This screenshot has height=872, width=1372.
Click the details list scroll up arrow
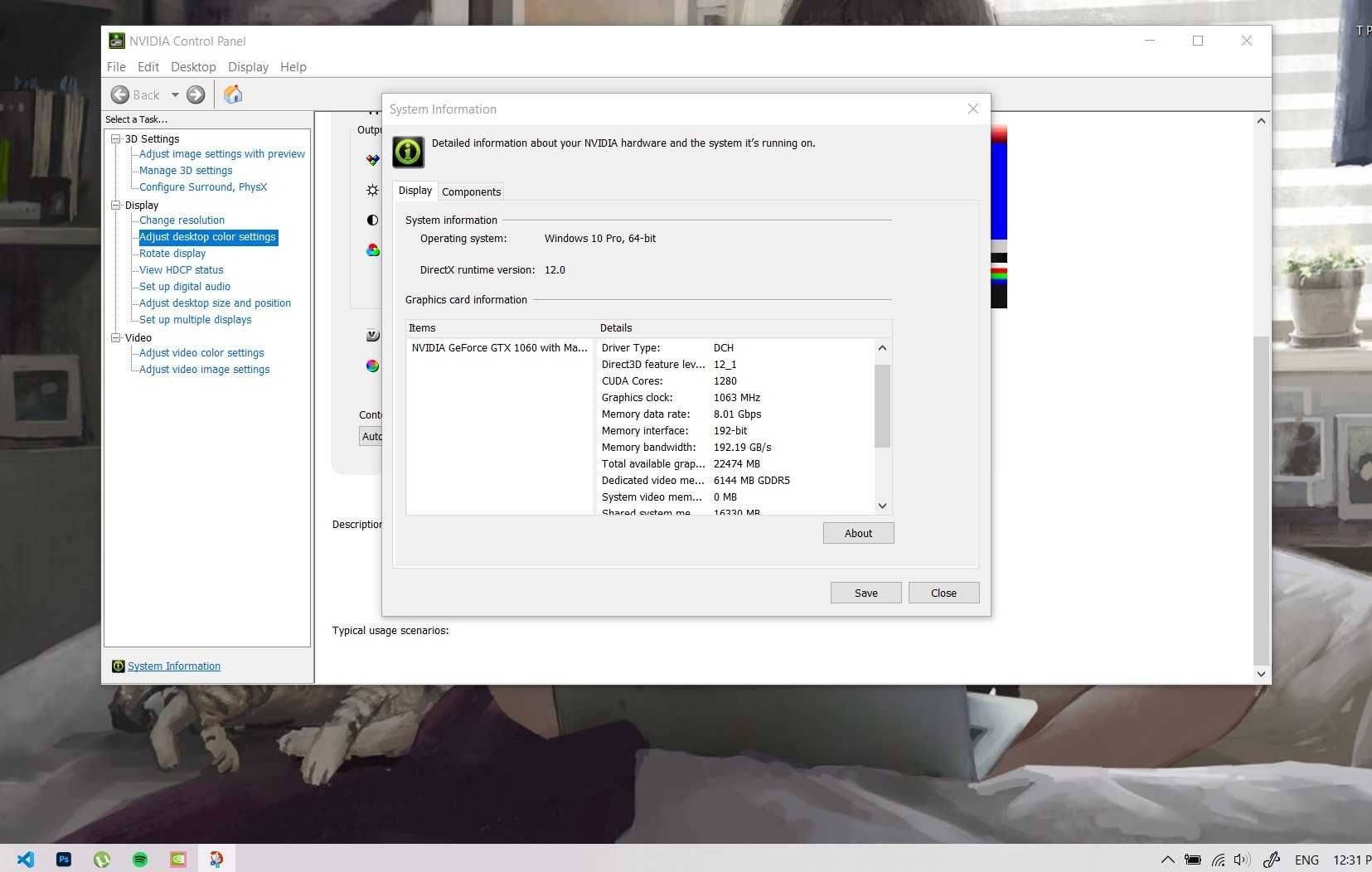click(x=882, y=348)
